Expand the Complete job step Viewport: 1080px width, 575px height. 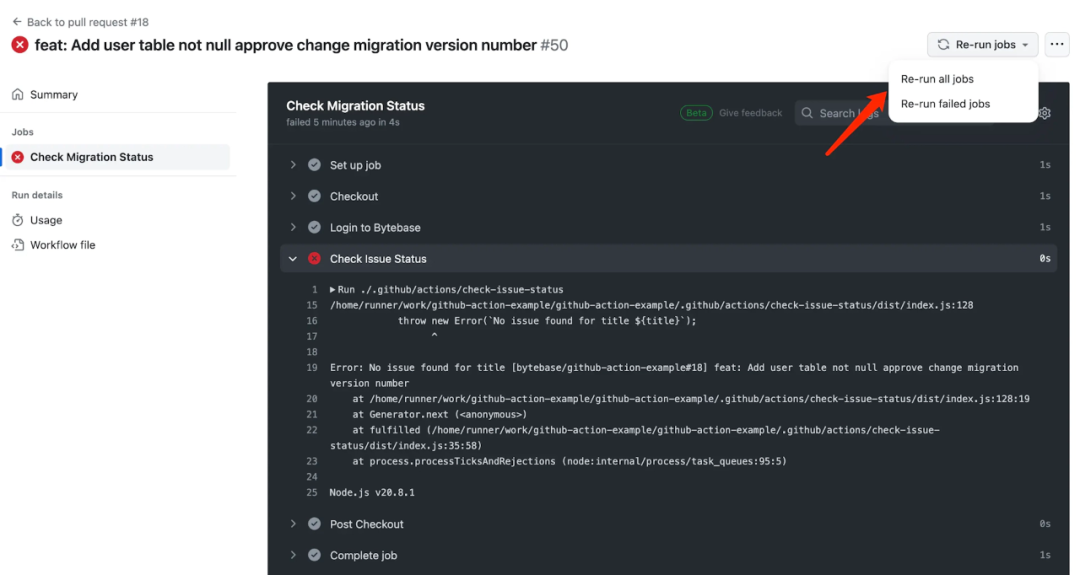pos(293,555)
